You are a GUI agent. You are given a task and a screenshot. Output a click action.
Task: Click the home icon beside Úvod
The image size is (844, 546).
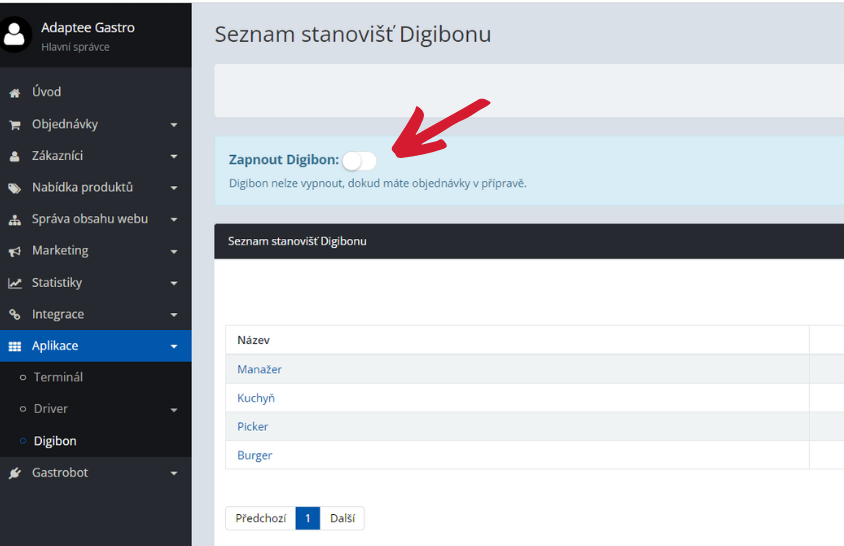click(15, 93)
